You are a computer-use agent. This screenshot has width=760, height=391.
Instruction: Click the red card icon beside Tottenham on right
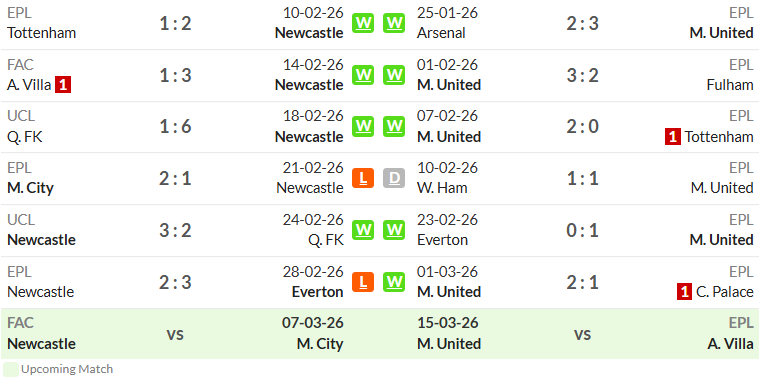point(673,137)
